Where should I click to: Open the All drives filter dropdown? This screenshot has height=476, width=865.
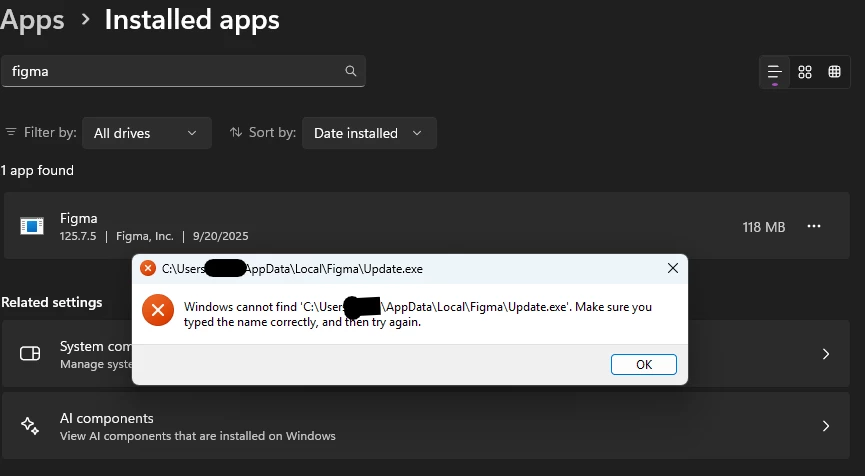pyautogui.click(x=147, y=133)
